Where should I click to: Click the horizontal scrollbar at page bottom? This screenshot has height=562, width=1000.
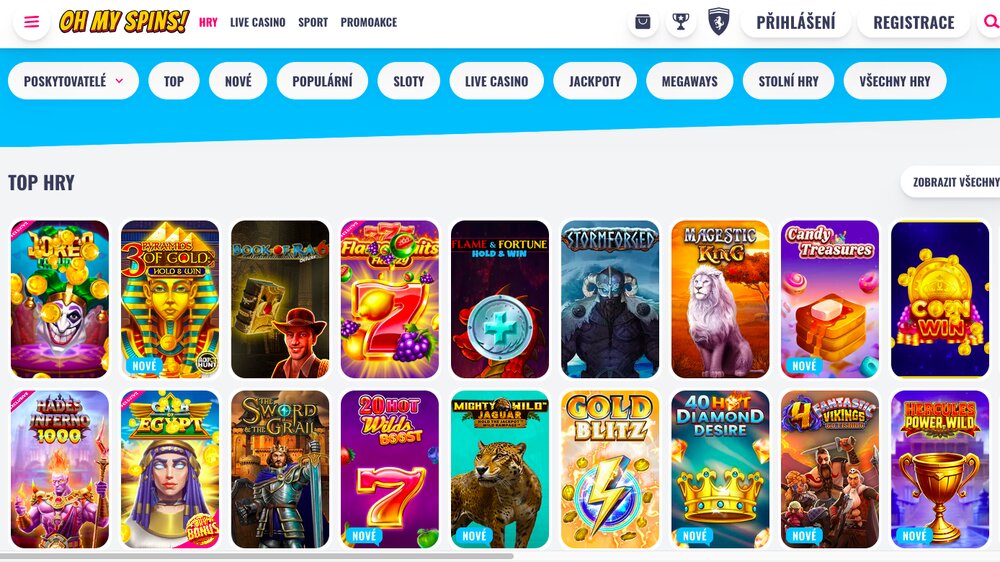click(256, 556)
